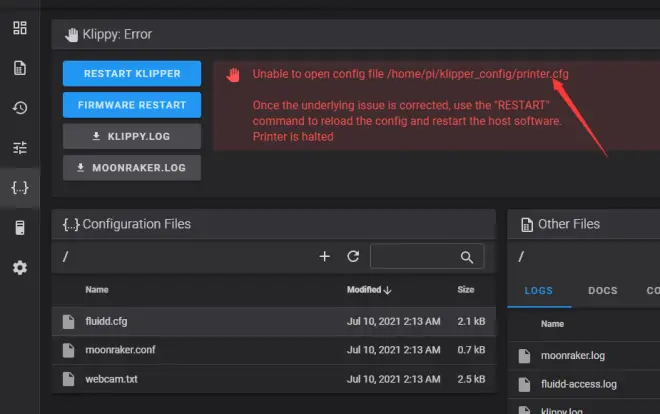The width and height of the screenshot is (660, 414).
Task: Click the webcam.txt file icon
Action: coord(68,379)
